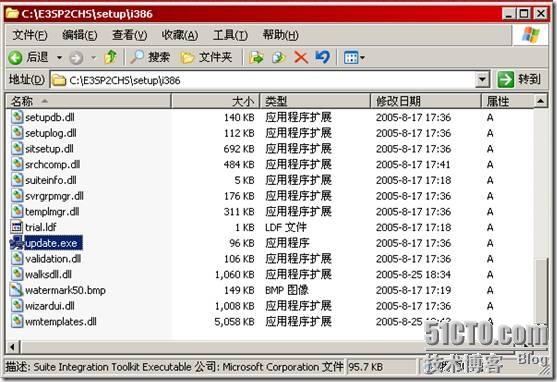Click the 1,060 KB size value
Screen dimensions: 557x382
[234, 275]
